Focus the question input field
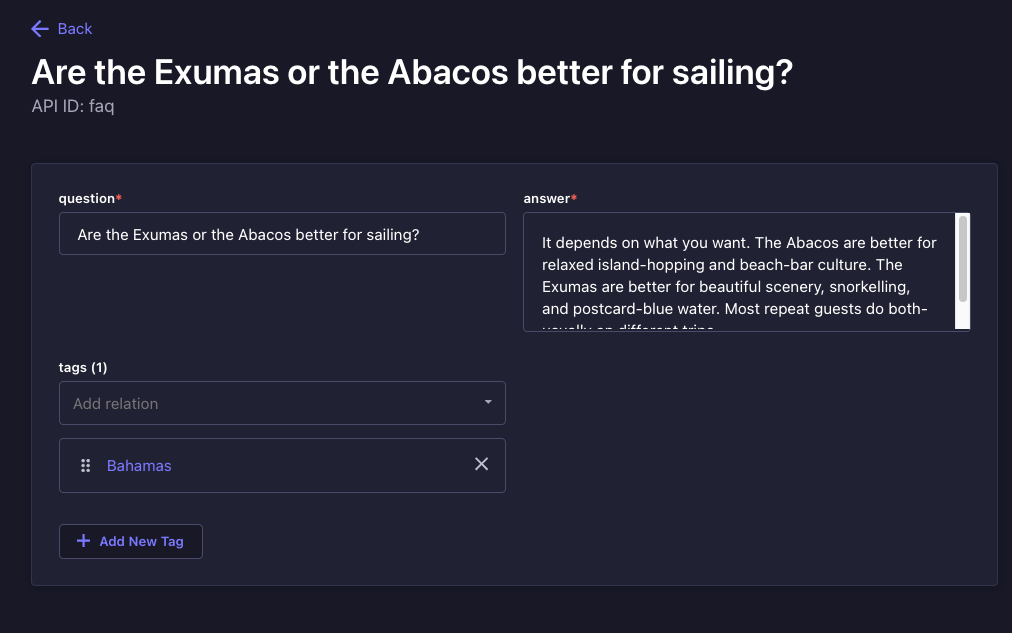 (x=282, y=234)
